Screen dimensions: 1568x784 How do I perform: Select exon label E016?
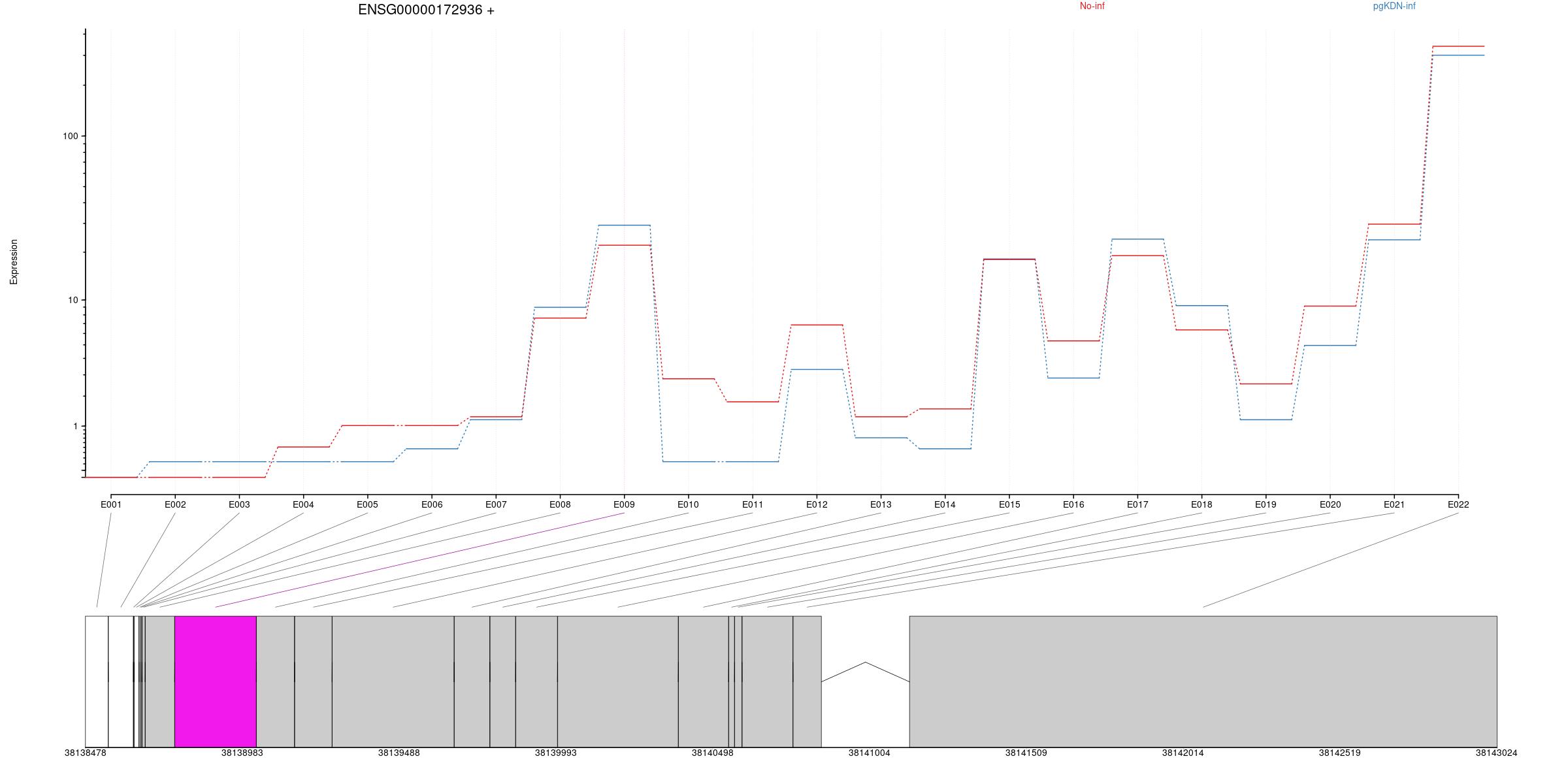click(1073, 504)
